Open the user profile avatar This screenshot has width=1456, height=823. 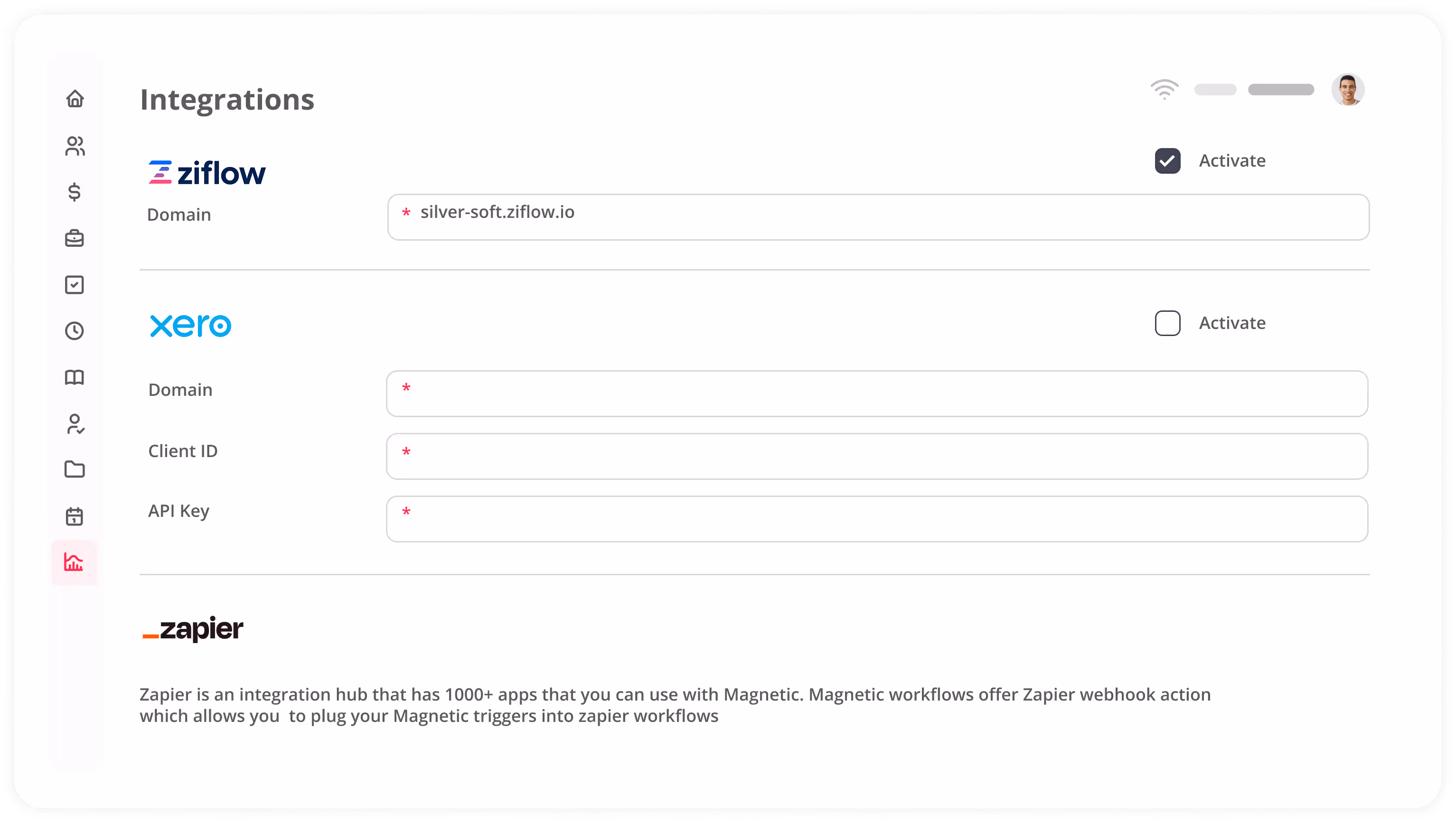(1347, 90)
